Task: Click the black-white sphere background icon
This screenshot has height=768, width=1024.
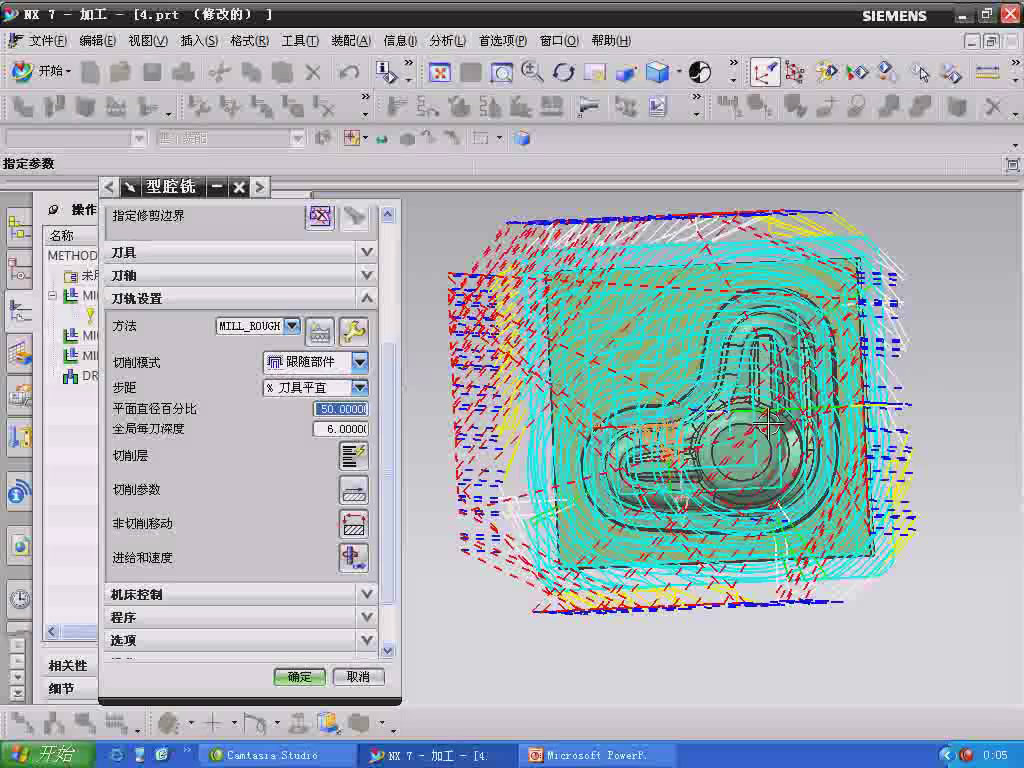Action: coord(699,72)
